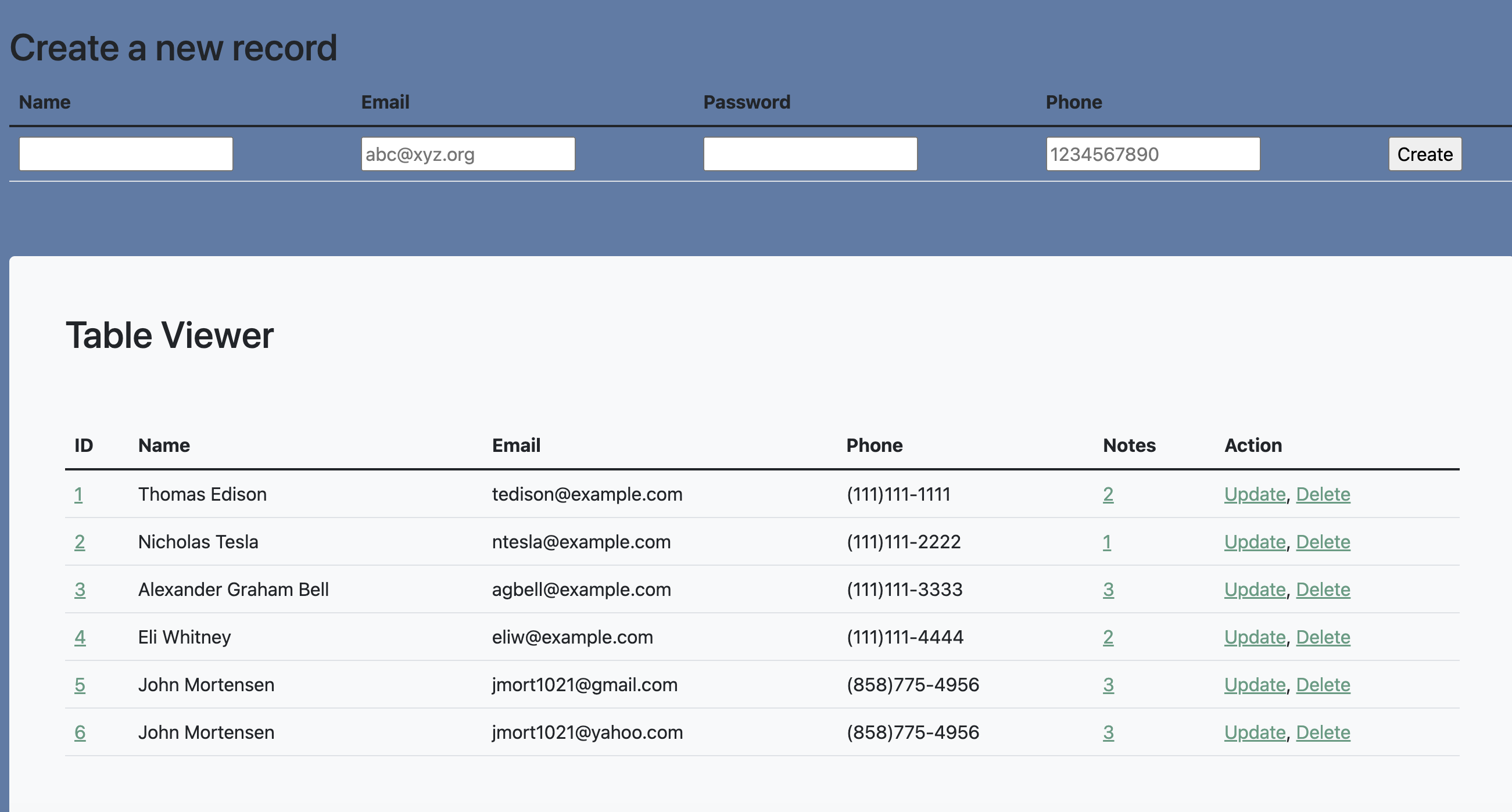The height and width of the screenshot is (812, 1512).
Task: Update the jmort1021@yahoo.com record
Action: click(1255, 732)
